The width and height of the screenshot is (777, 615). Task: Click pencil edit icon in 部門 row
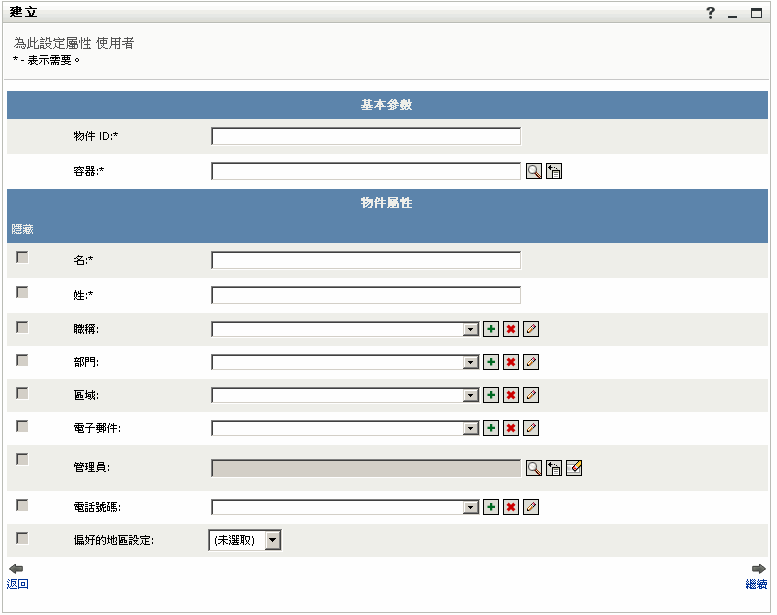tap(531, 362)
